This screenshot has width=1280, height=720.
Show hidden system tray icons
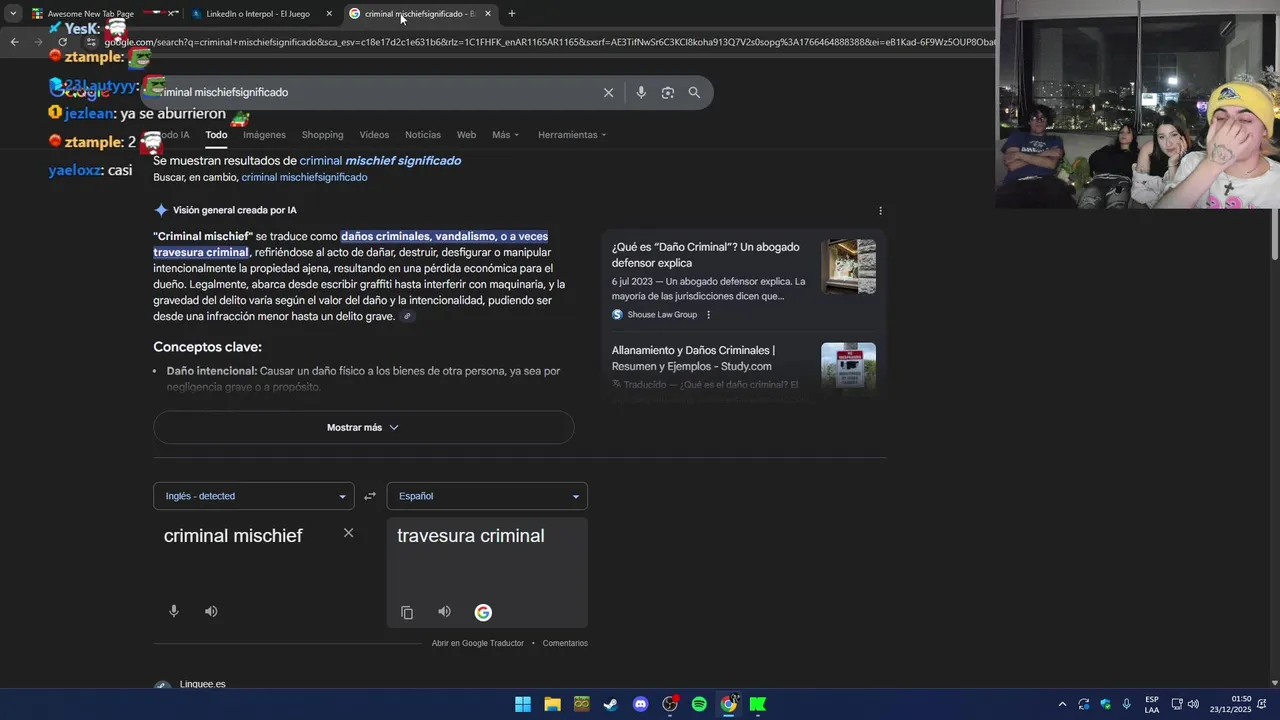(1062, 704)
